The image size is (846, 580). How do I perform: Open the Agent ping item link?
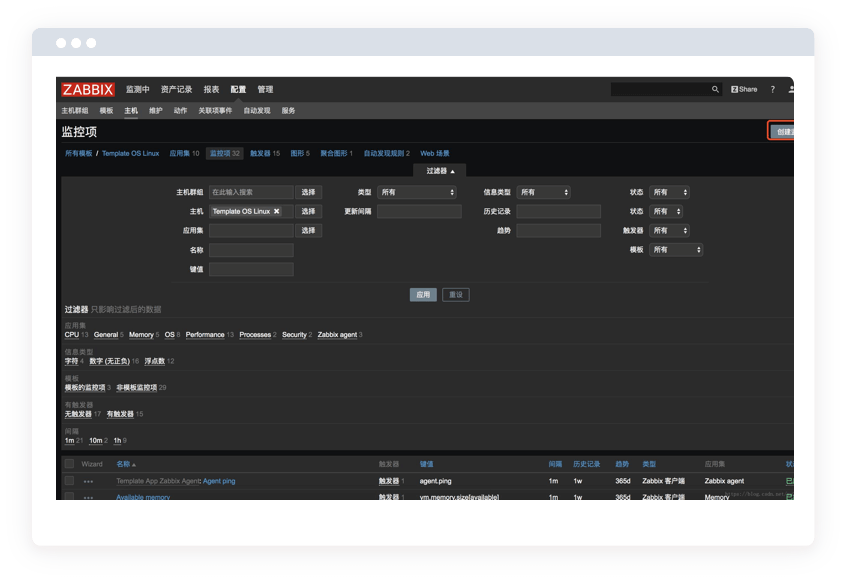click(x=219, y=481)
